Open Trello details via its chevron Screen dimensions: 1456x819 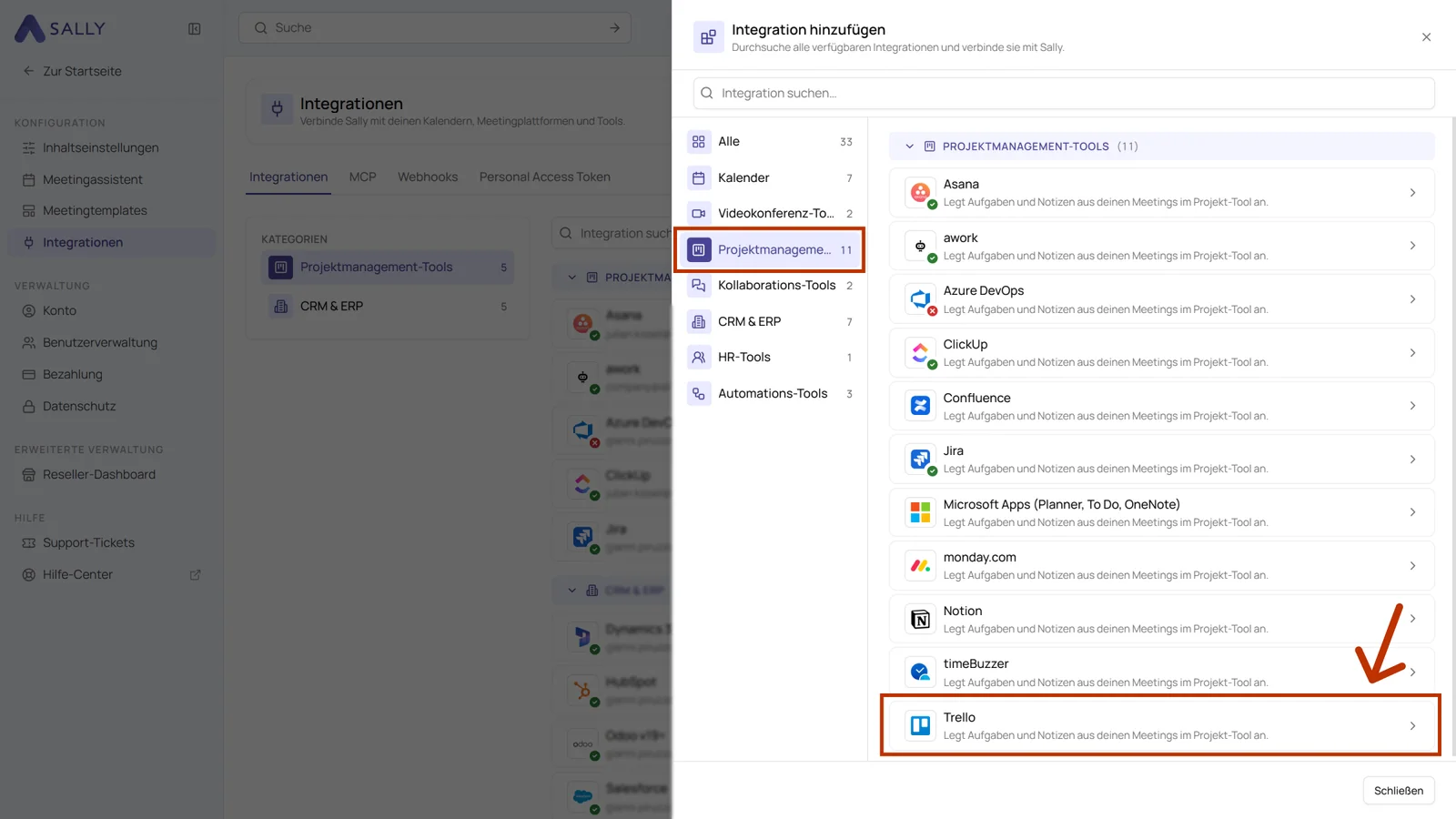(1412, 725)
